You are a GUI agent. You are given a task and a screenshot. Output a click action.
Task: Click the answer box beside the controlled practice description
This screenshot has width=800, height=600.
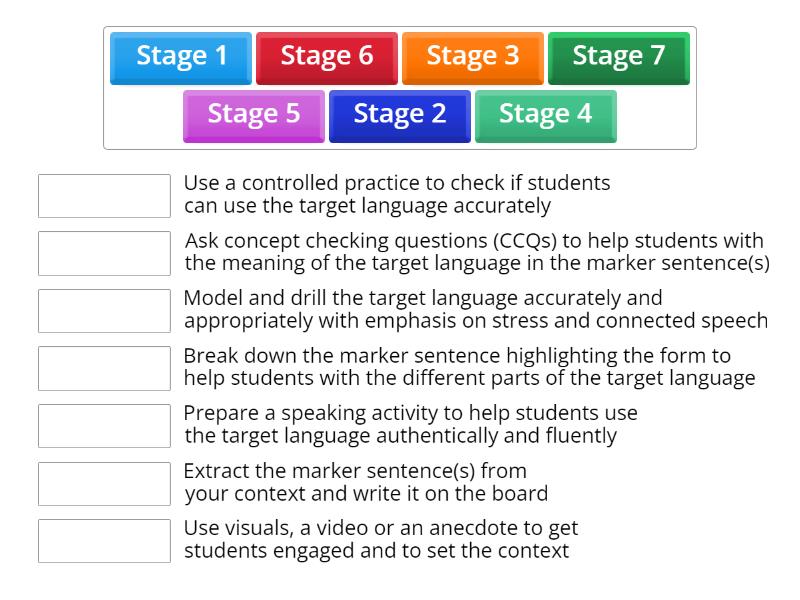click(x=103, y=196)
